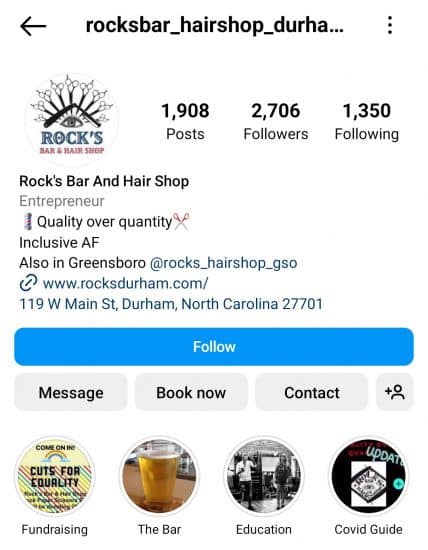
Task: Open the Covid Guide highlight
Action: coord(368,476)
